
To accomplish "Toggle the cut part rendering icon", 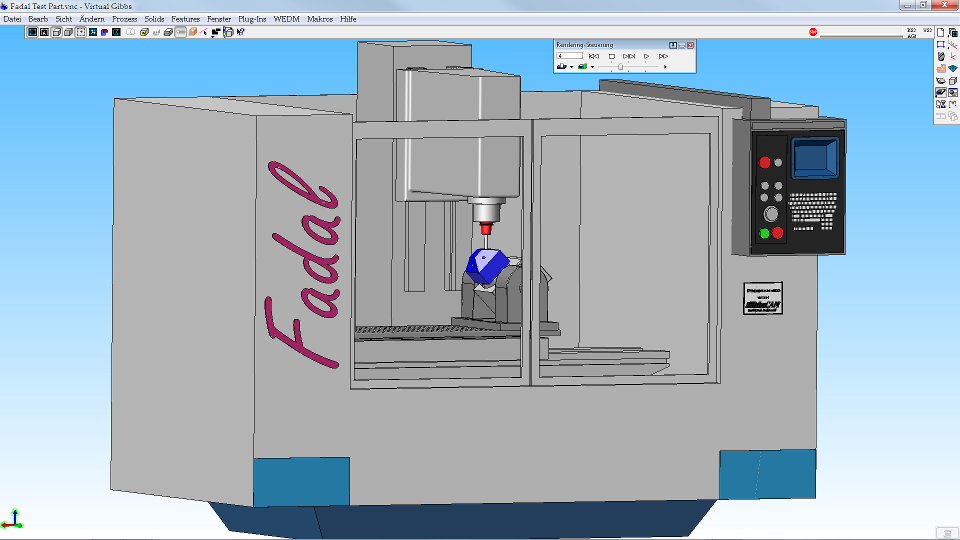I will 940,92.
